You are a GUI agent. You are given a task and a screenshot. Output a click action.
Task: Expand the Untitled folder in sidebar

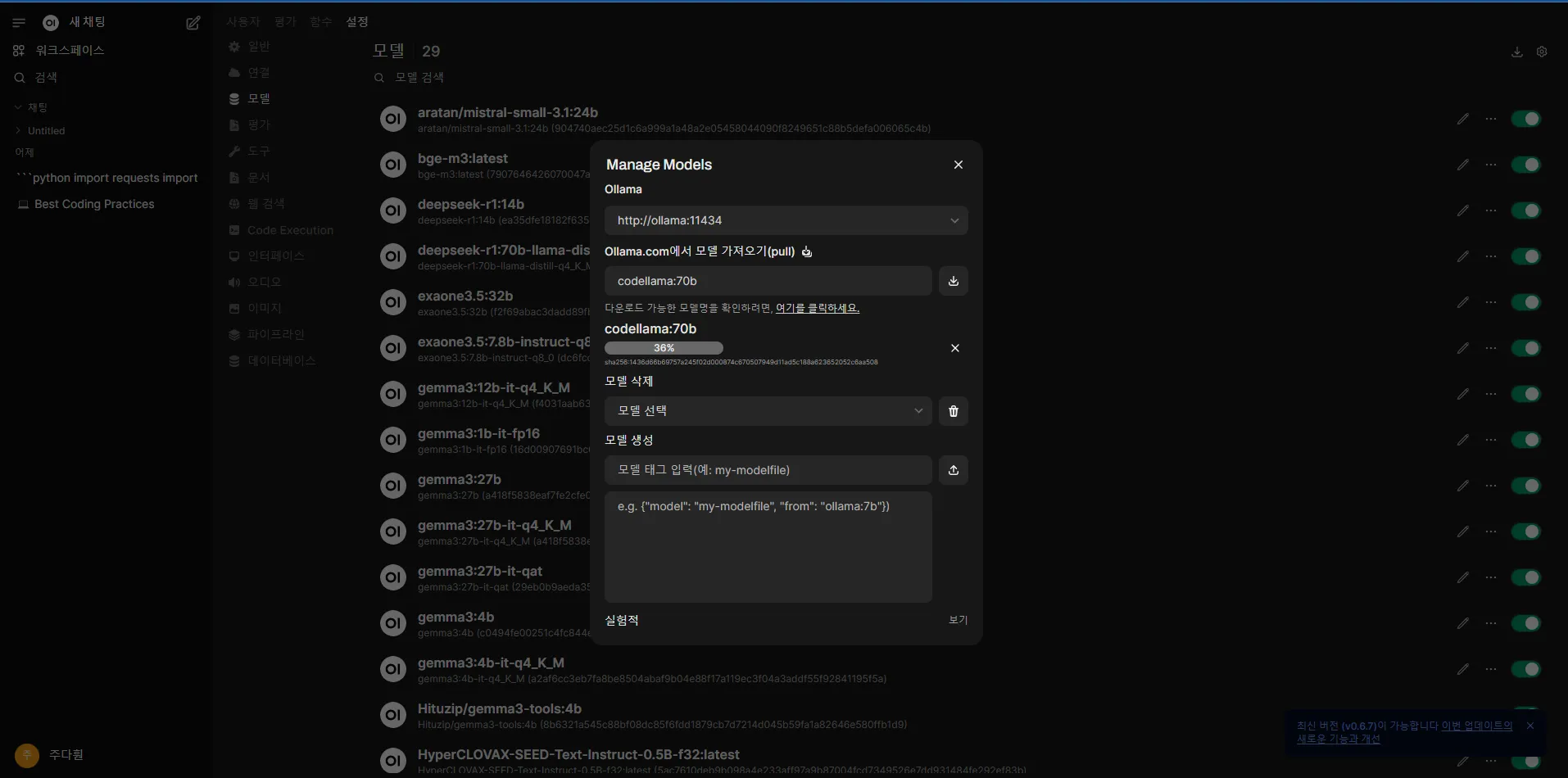(x=19, y=131)
